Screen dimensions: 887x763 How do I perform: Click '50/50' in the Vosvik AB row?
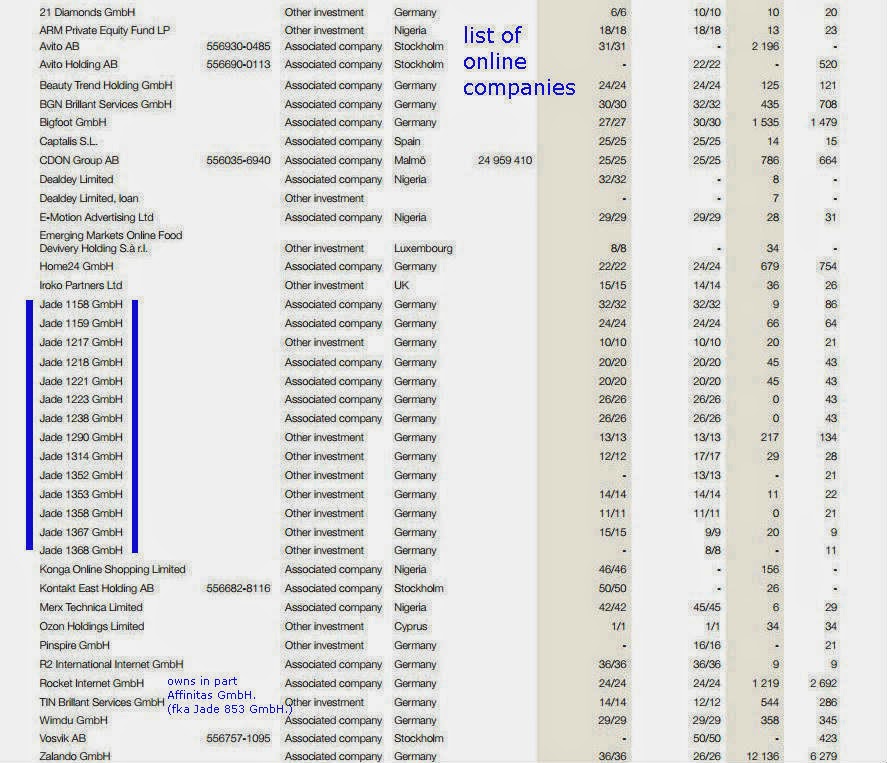707,739
